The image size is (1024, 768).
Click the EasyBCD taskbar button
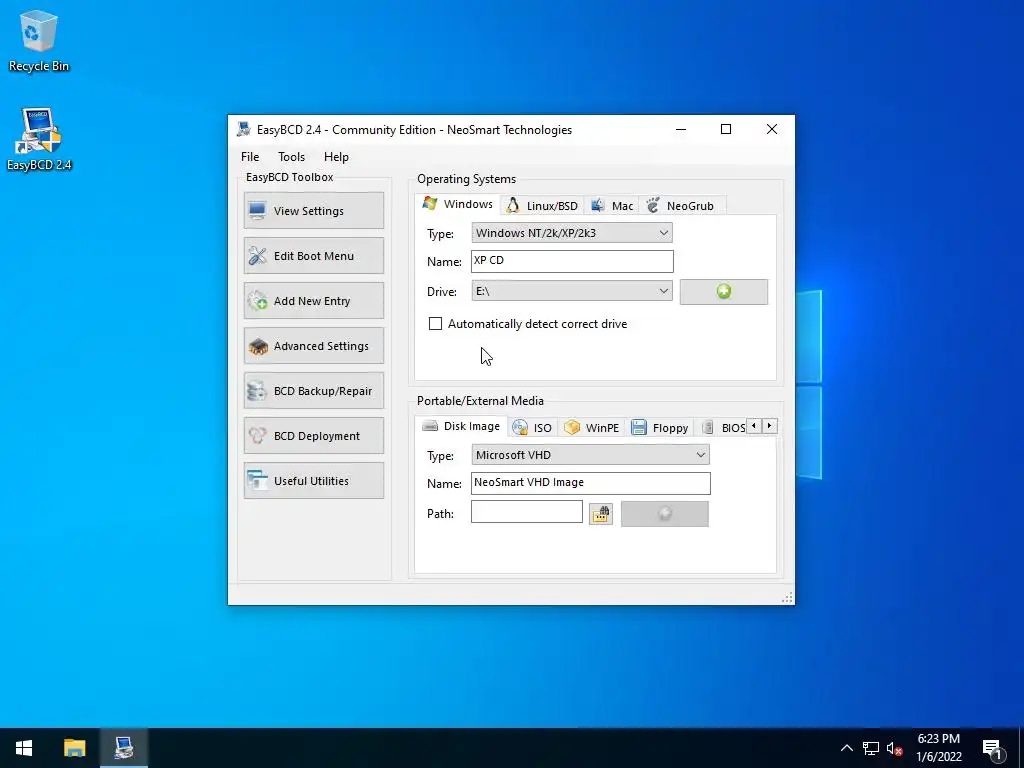pos(124,748)
